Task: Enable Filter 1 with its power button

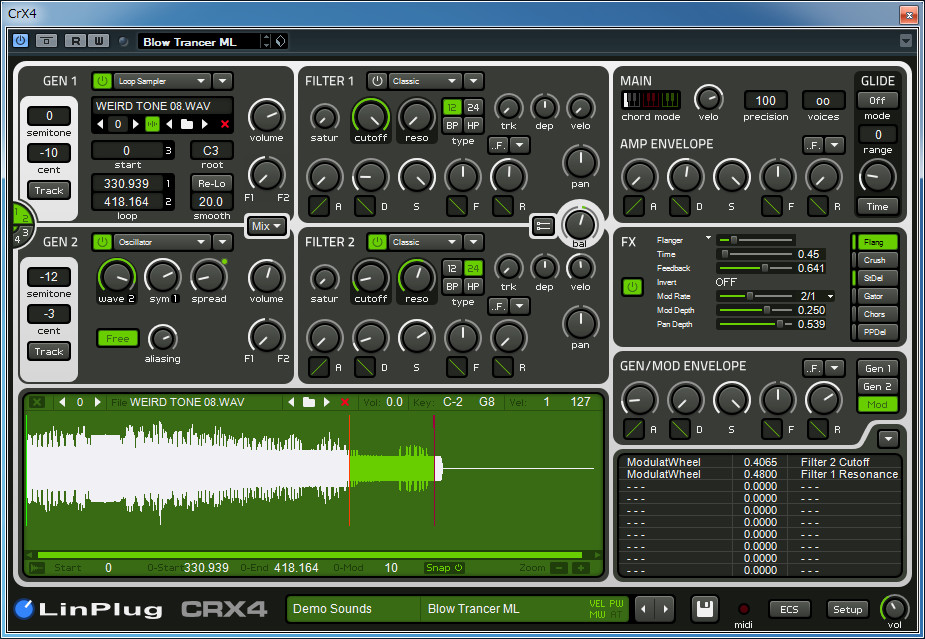Action: 377,81
